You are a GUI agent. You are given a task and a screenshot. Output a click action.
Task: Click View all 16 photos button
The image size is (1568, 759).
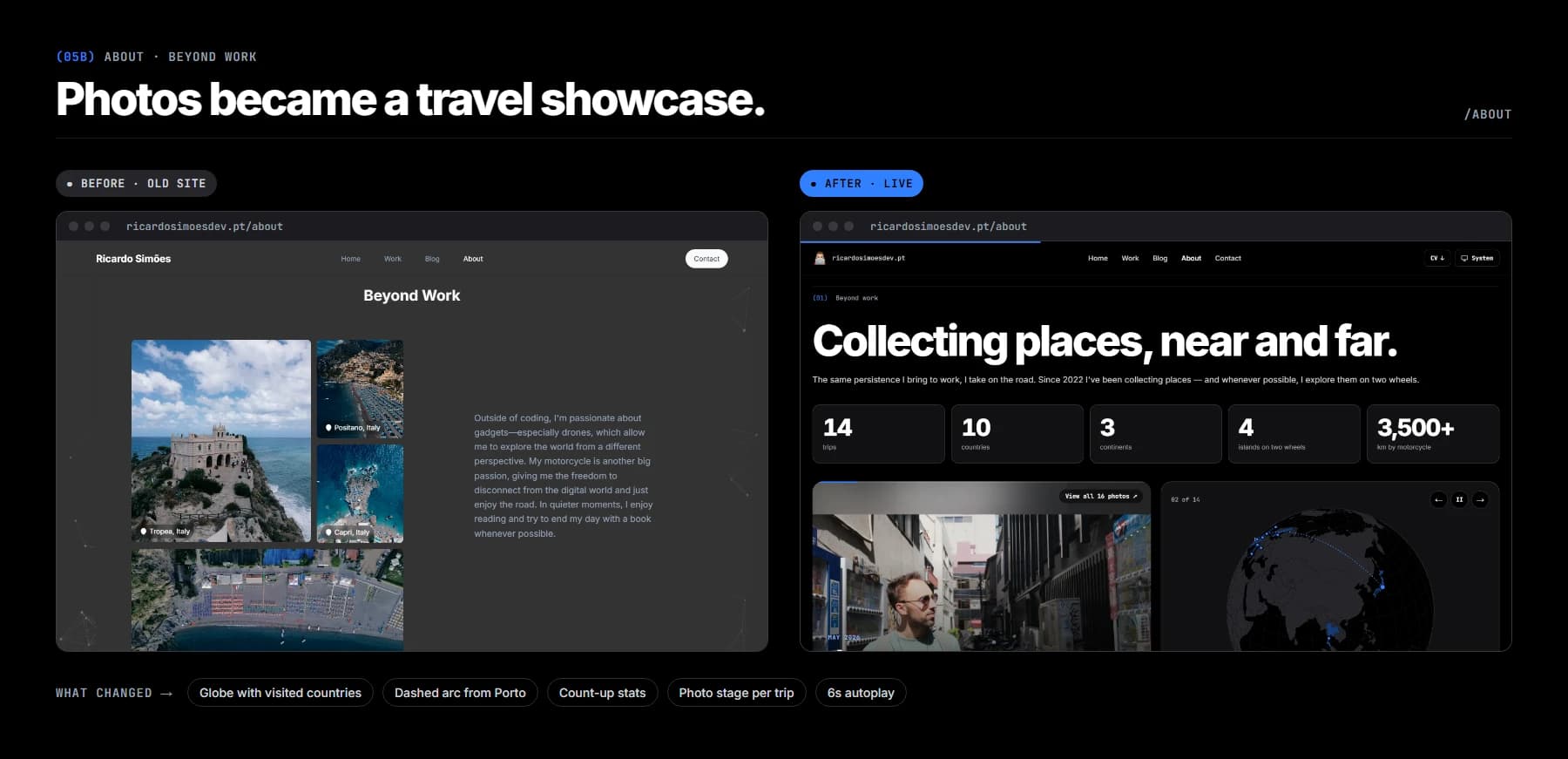[1101, 496]
